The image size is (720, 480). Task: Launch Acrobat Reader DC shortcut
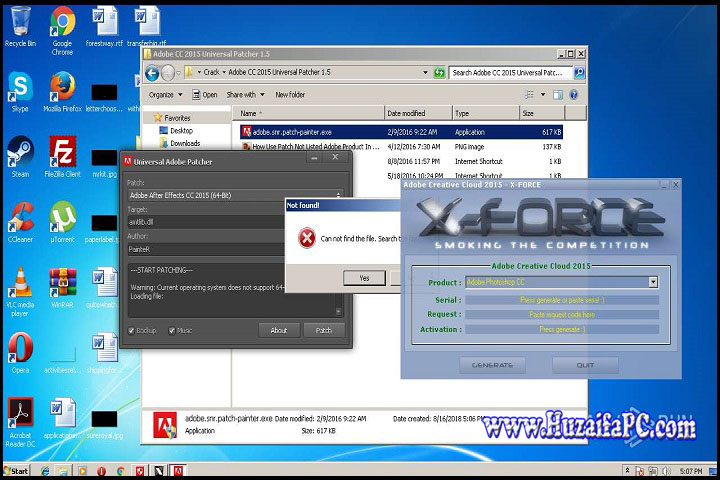coord(20,423)
